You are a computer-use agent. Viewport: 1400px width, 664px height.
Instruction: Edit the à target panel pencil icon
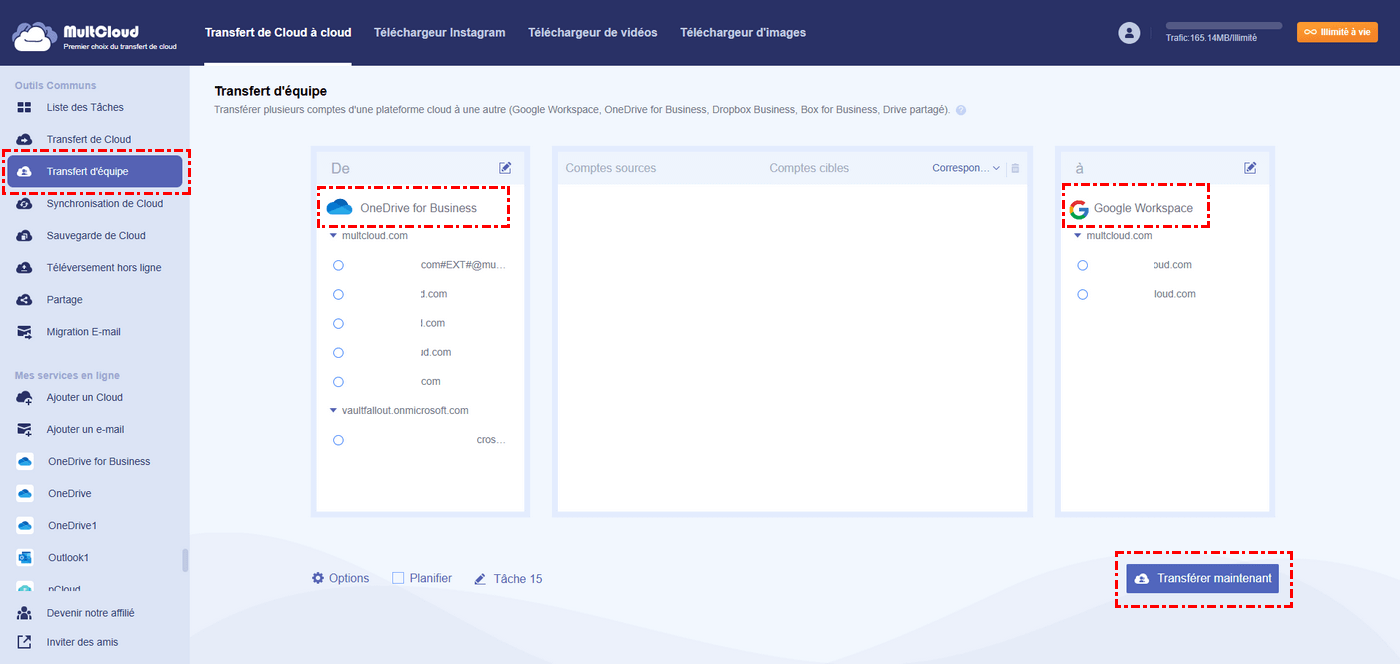(1250, 168)
